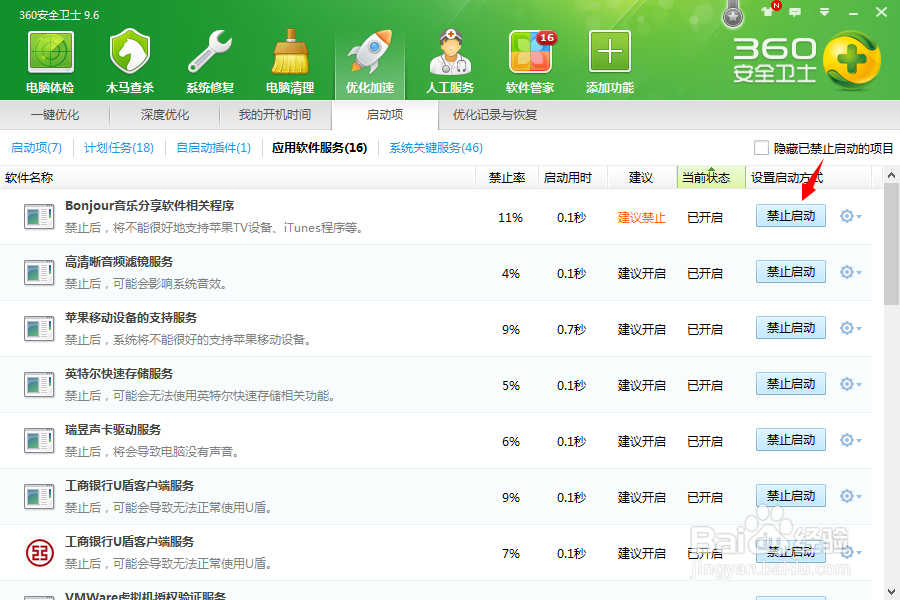This screenshot has height=600, width=900.
Task: Click 禁止启动 for 苹果移动设备的支持服务
Action: pyautogui.click(x=790, y=327)
